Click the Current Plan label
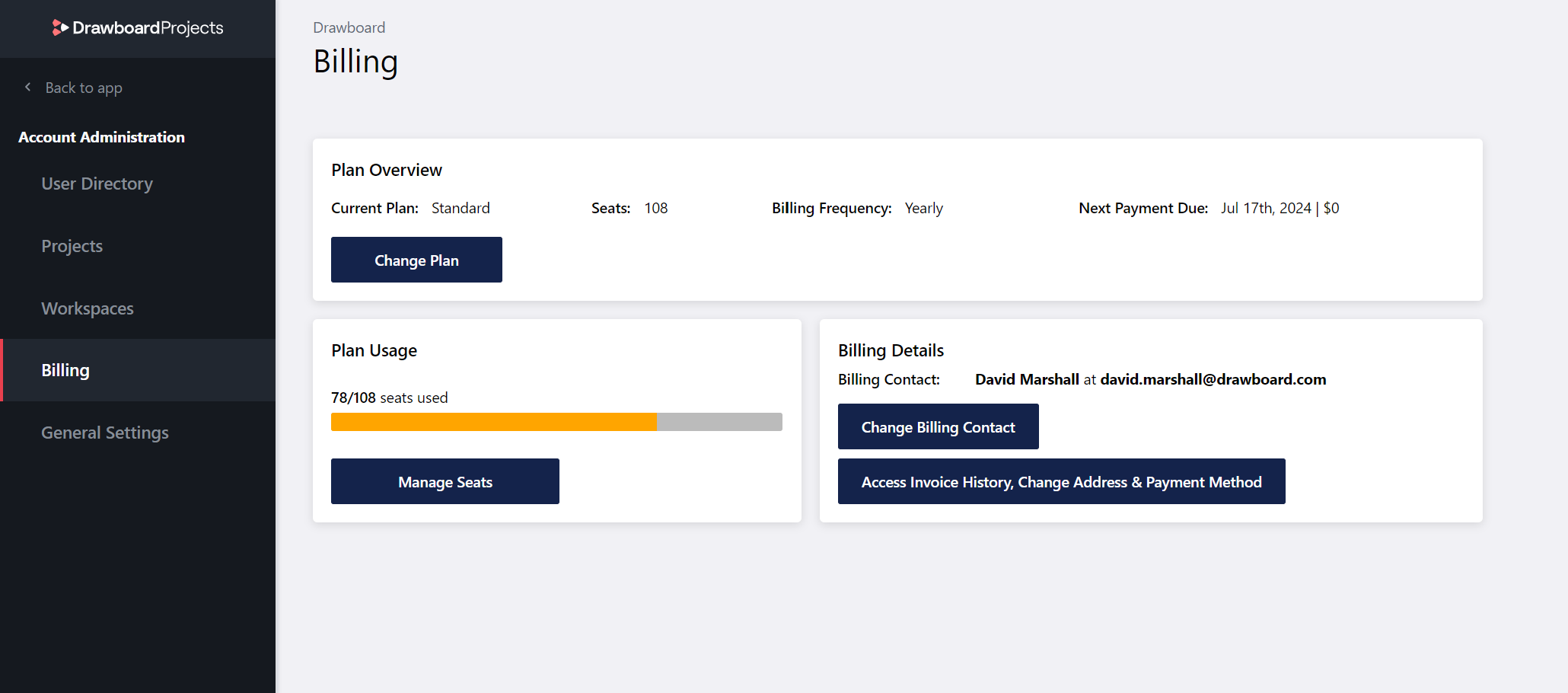The height and width of the screenshot is (693, 1568). point(374,208)
